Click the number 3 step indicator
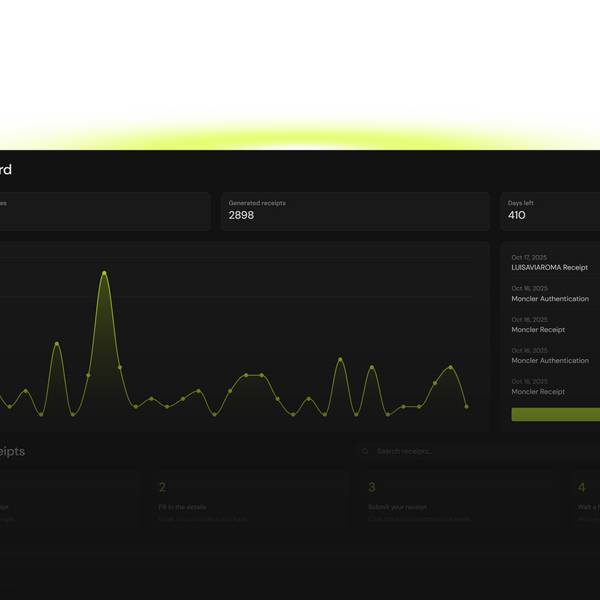Screen dimensions: 600x600 click(372, 488)
